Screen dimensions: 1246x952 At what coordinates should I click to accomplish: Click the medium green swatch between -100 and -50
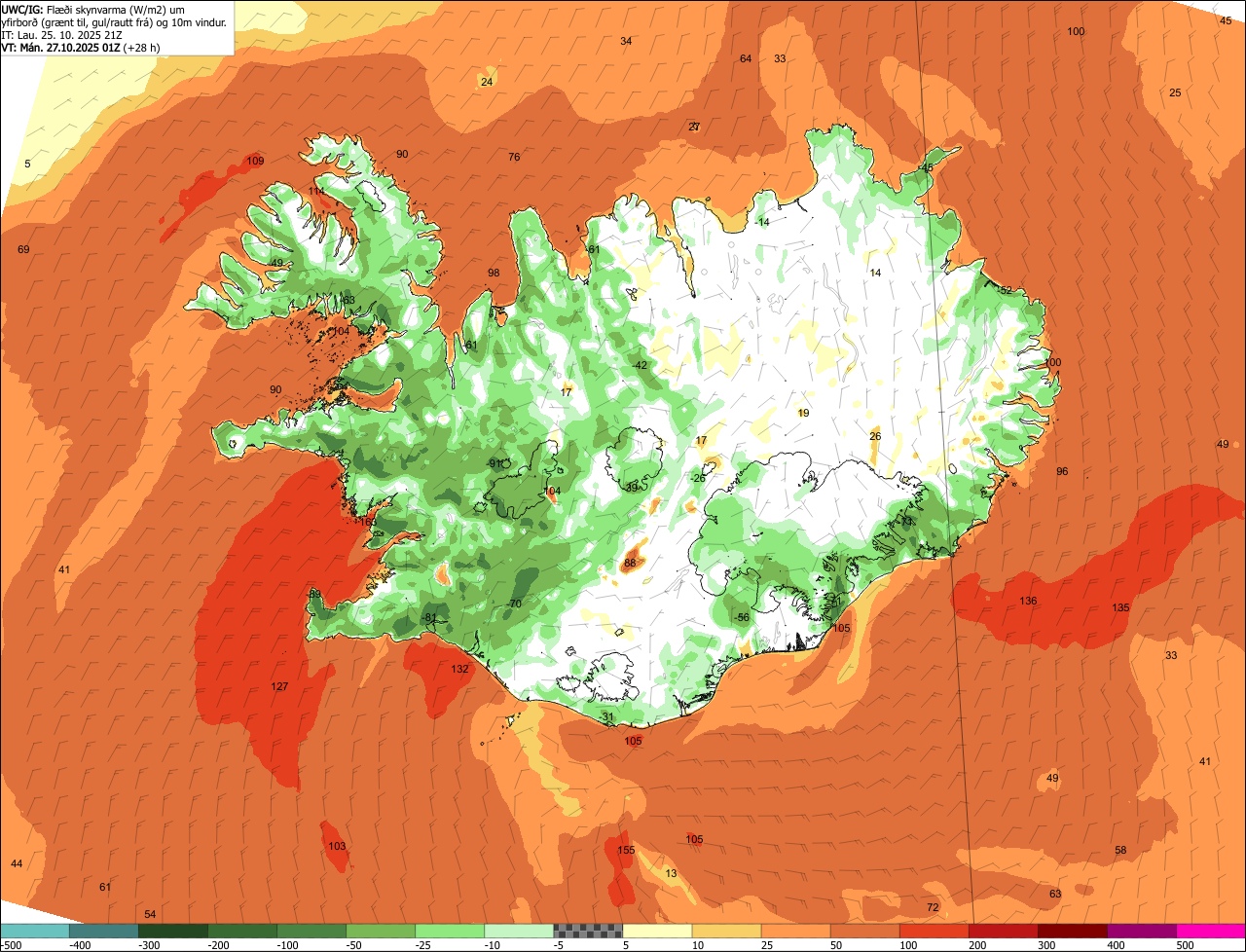click(x=311, y=931)
